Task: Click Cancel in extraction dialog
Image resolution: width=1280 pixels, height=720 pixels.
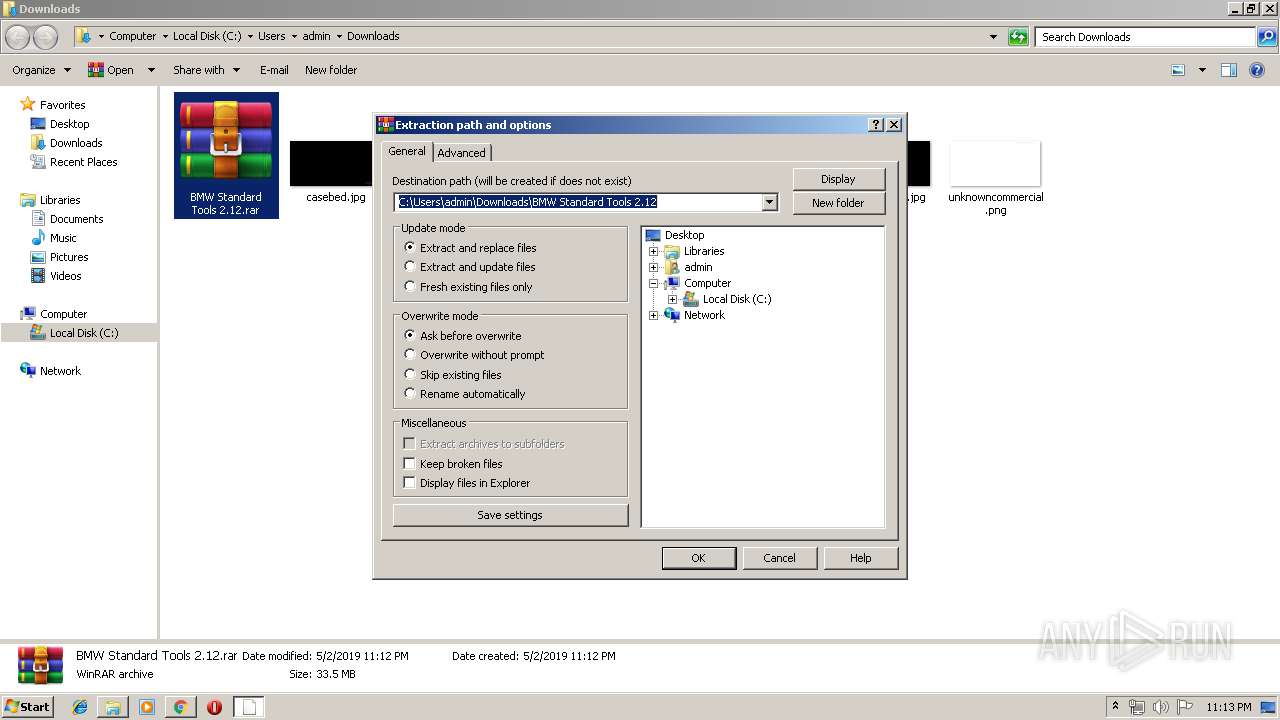Action: (x=779, y=558)
